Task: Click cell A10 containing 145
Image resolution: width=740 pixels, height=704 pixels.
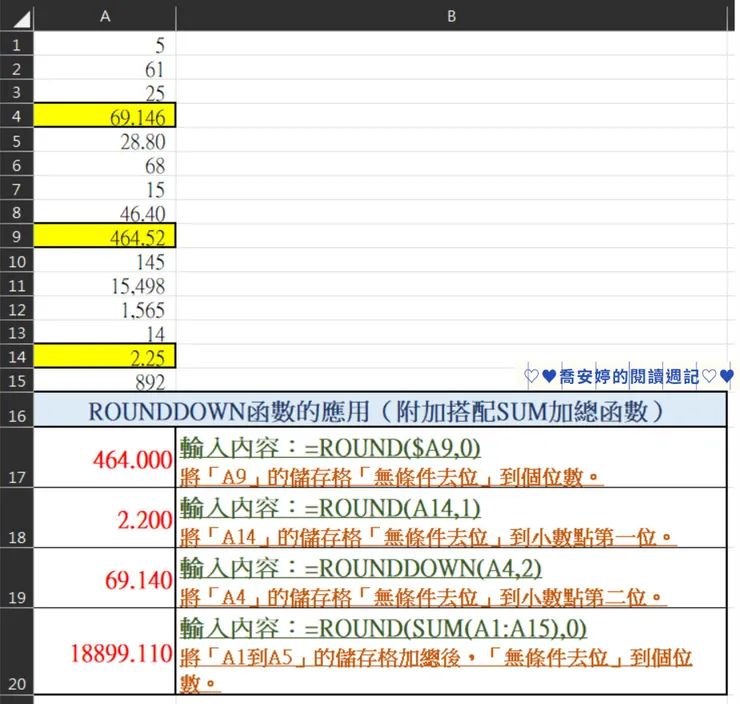Action: pyautogui.click(x=105, y=260)
